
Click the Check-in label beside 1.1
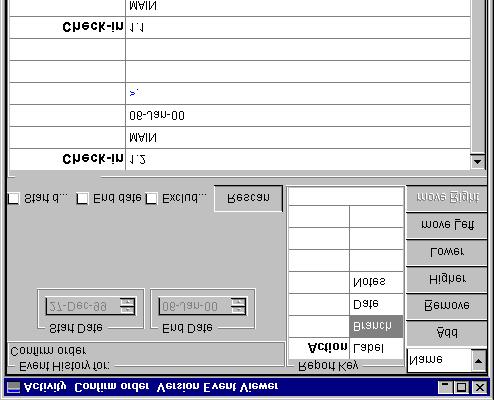93,27
